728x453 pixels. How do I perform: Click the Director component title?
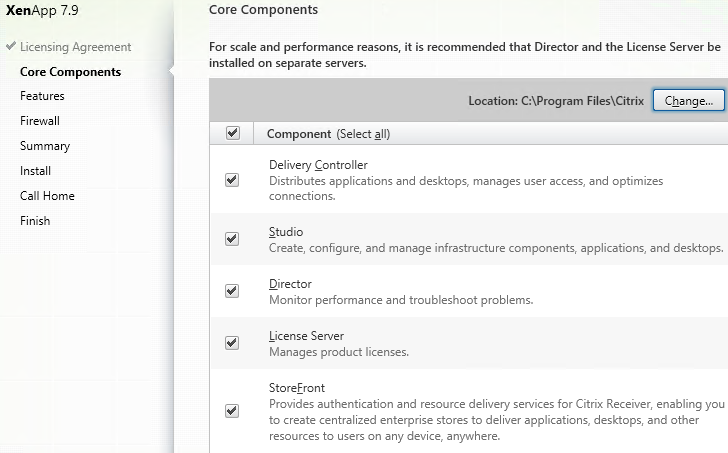290,284
